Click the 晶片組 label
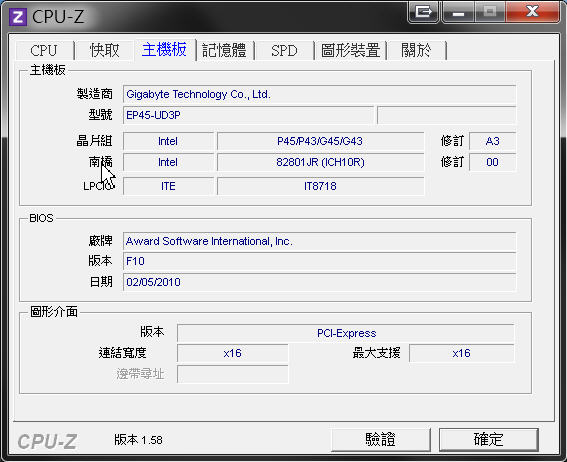This screenshot has height=462, width=567. pyautogui.click(x=94, y=141)
